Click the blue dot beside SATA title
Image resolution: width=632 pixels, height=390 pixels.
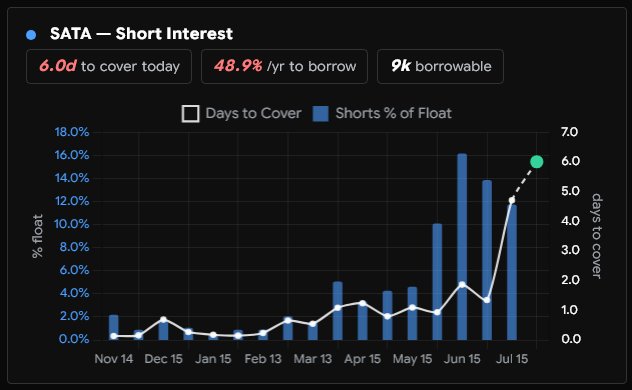pyautogui.click(x=31, y=35)
